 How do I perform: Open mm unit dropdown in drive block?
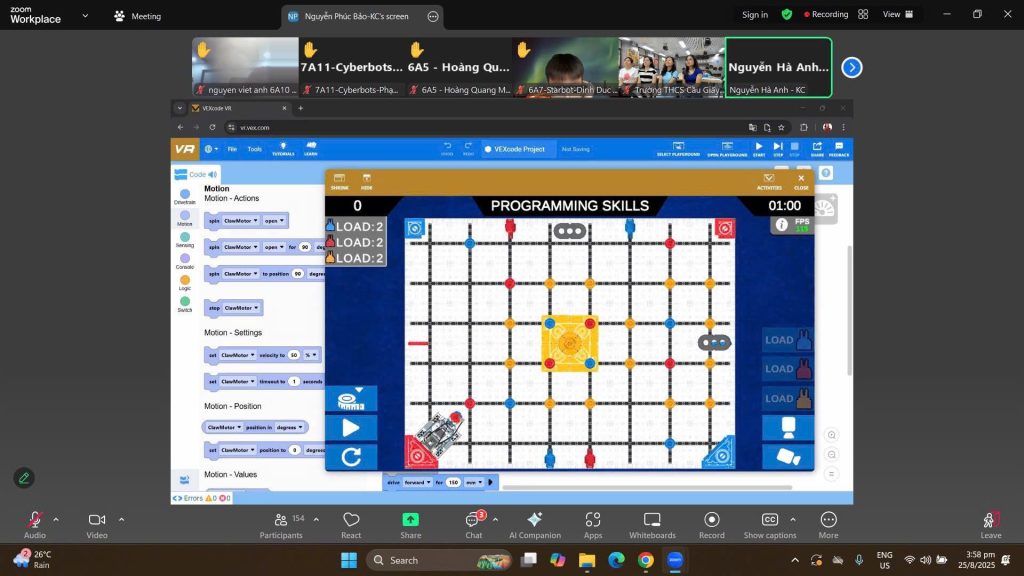point(474,483)
